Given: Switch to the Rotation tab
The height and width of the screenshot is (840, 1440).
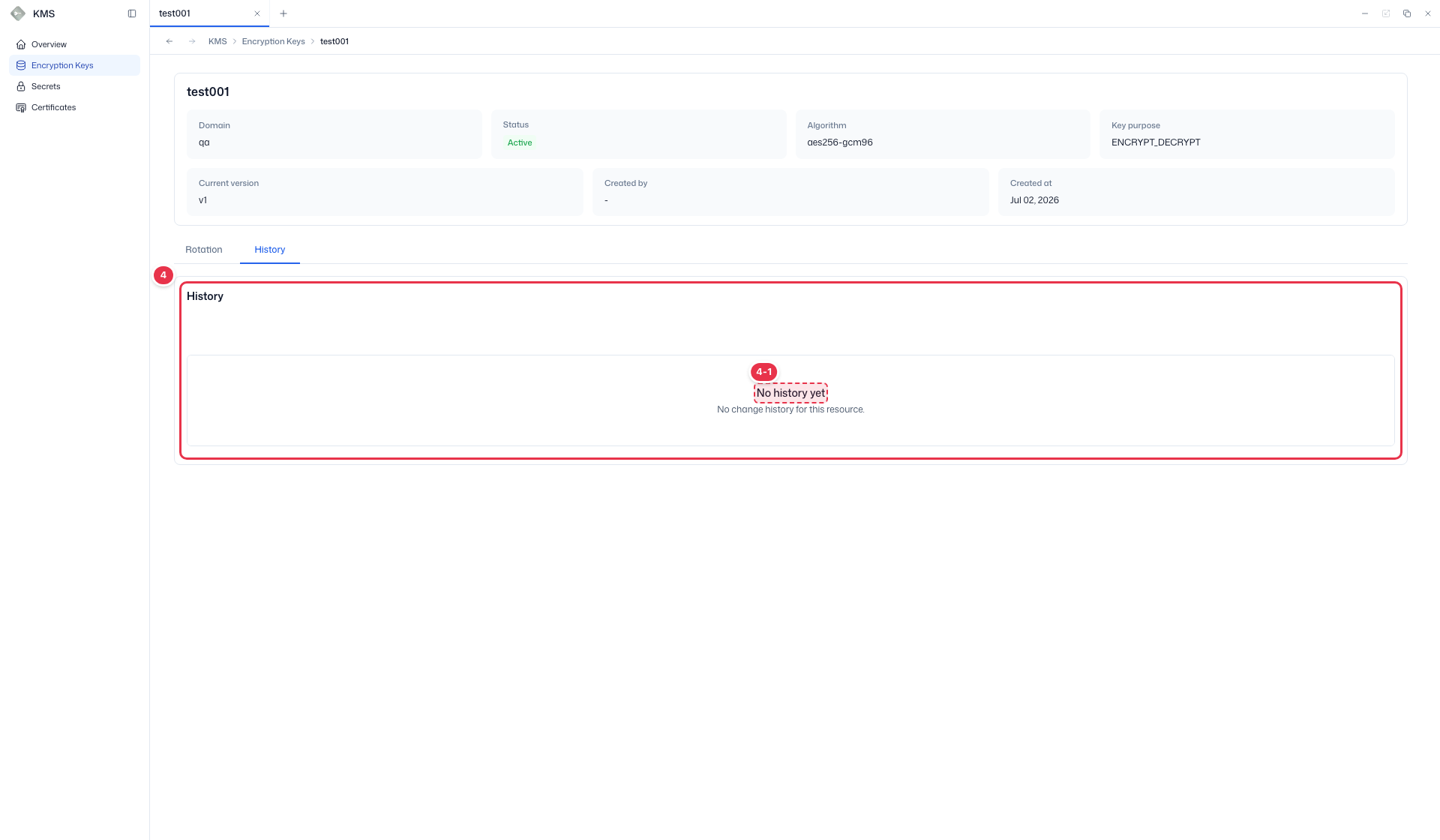Looking at the screenshot, I should pyautogui.click(x=204, y=250).
